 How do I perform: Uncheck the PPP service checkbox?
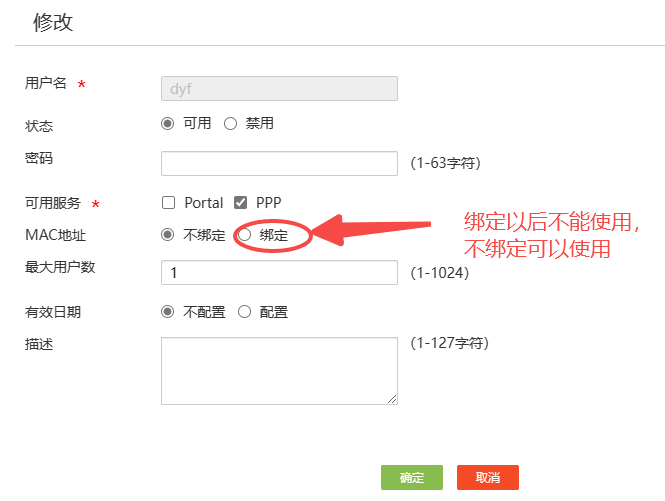(x=240, y=202)
